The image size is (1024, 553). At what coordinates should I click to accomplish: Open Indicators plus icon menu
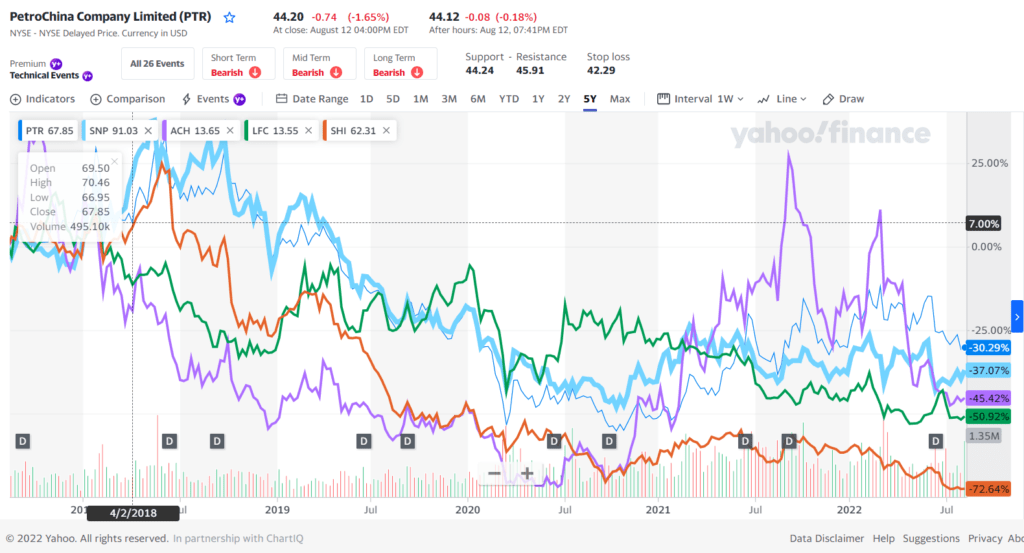[16, 99]
